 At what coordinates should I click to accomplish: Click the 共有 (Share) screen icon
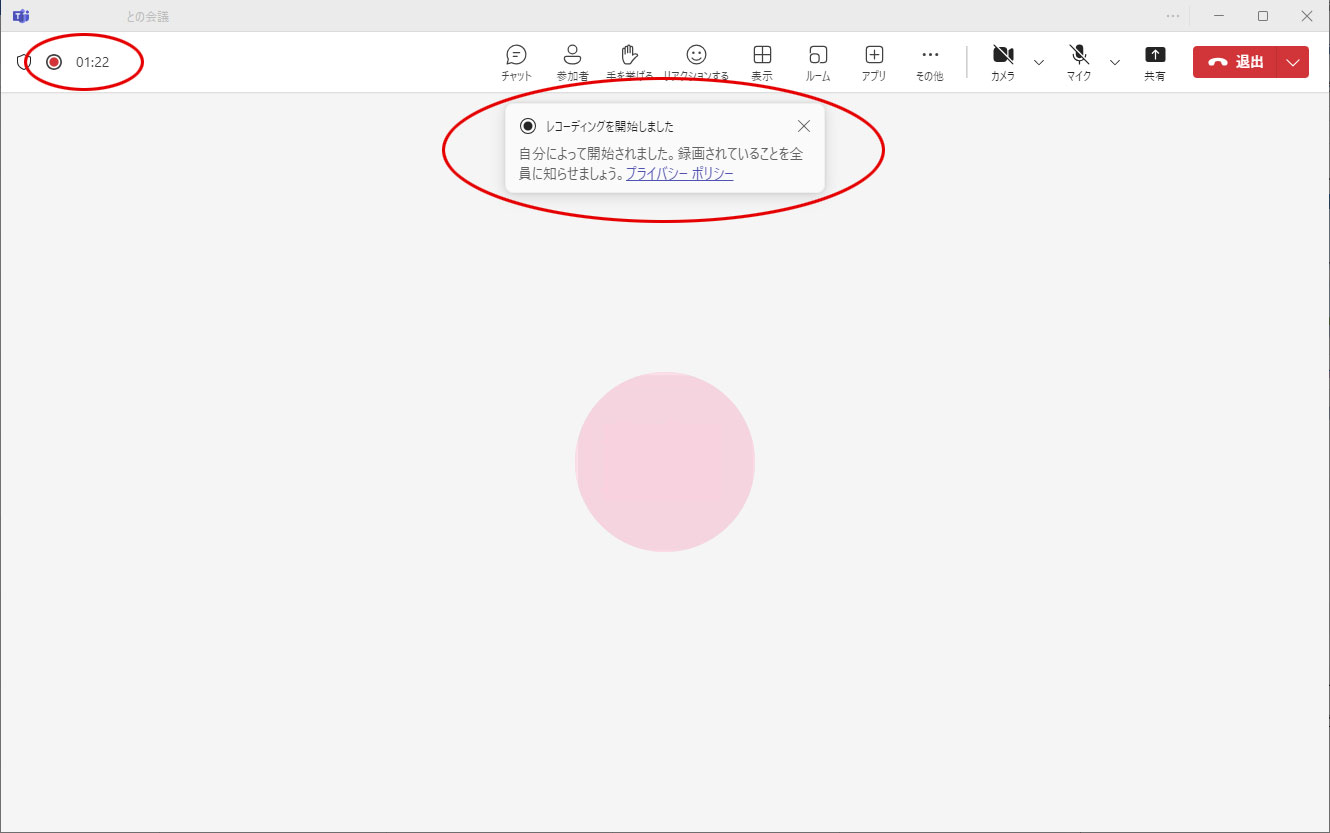tap(1155, 61)
